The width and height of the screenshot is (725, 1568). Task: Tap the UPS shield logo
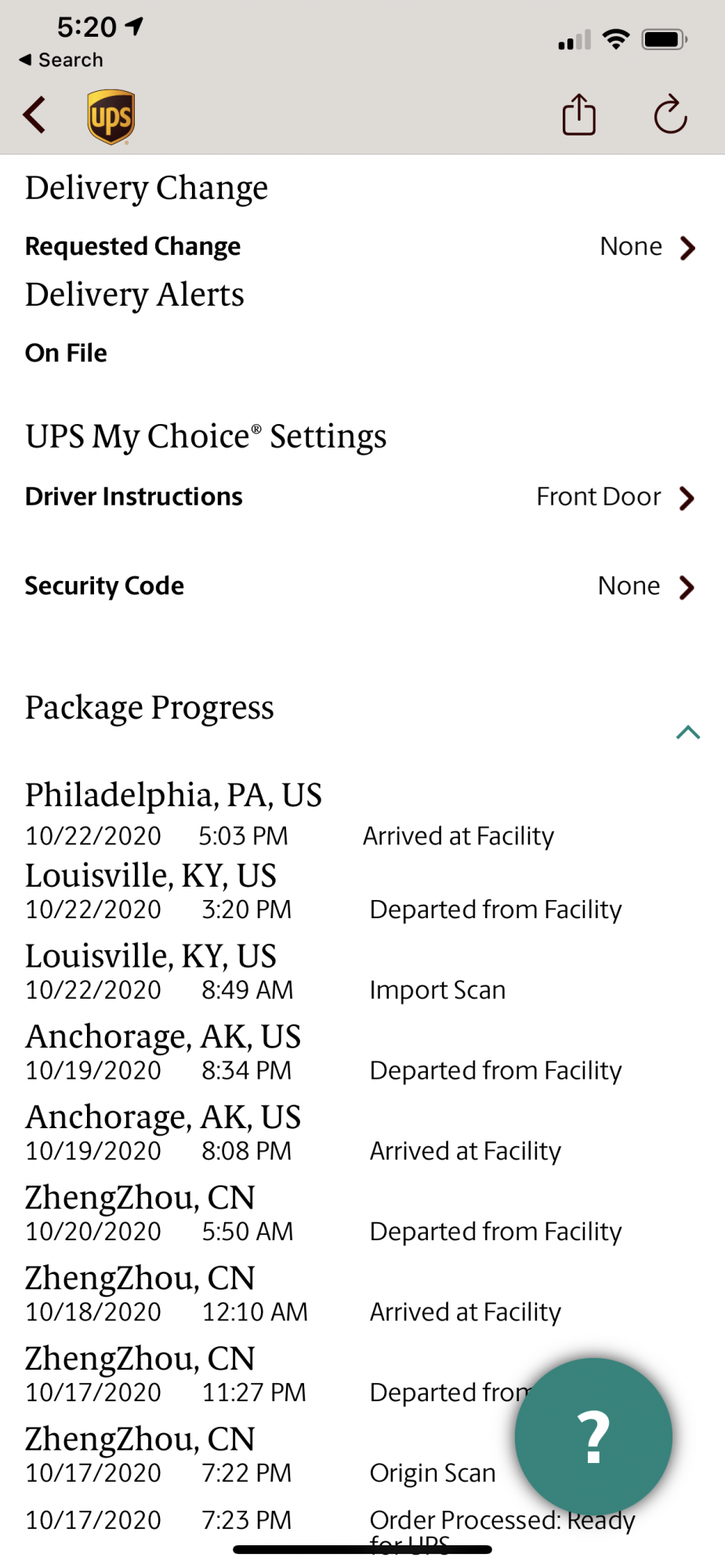coord(111,117)
